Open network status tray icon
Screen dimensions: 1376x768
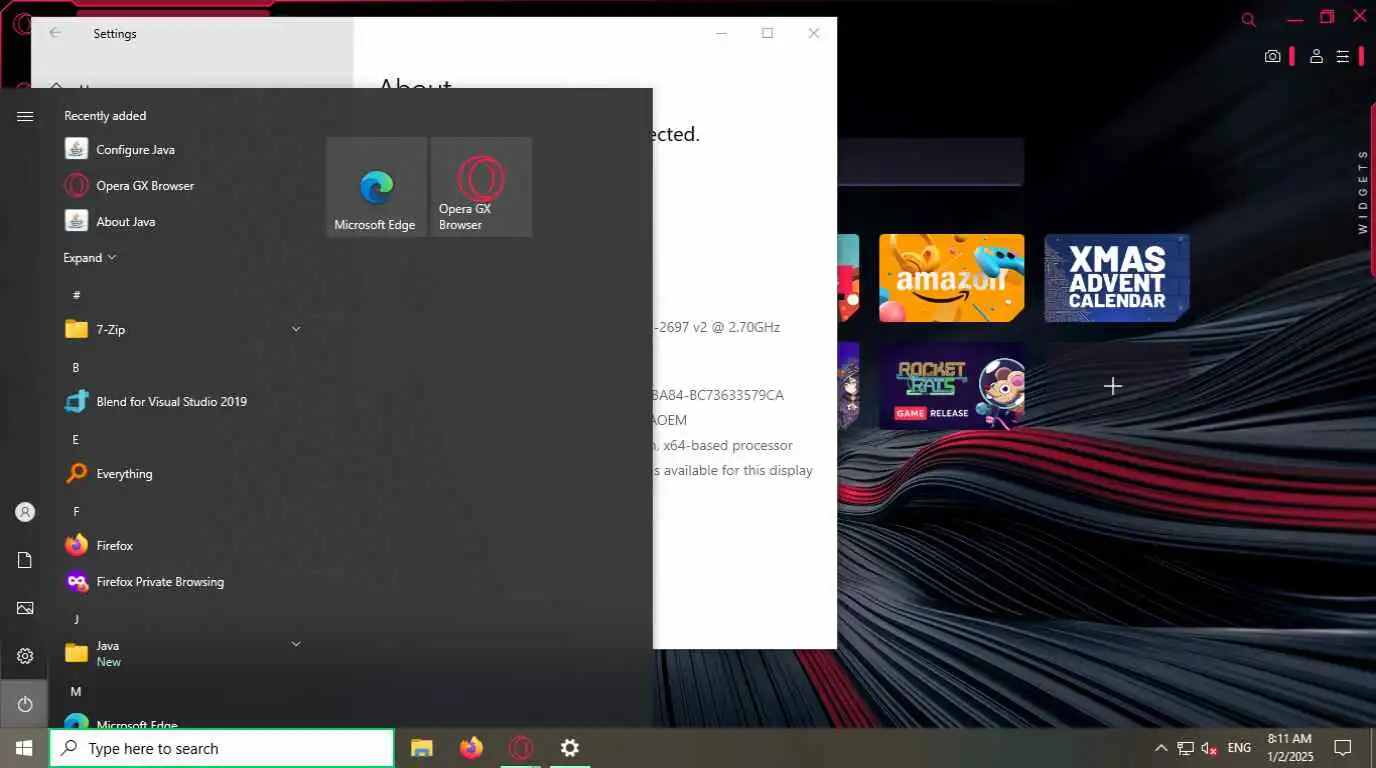(x=1185, y=748)
